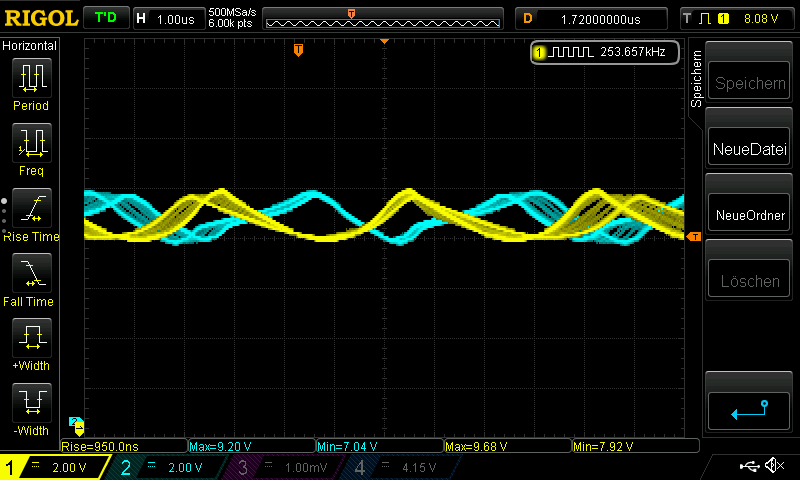
Task: Click the Min=7.04 V measurement
Action: [x=380, y=446]
